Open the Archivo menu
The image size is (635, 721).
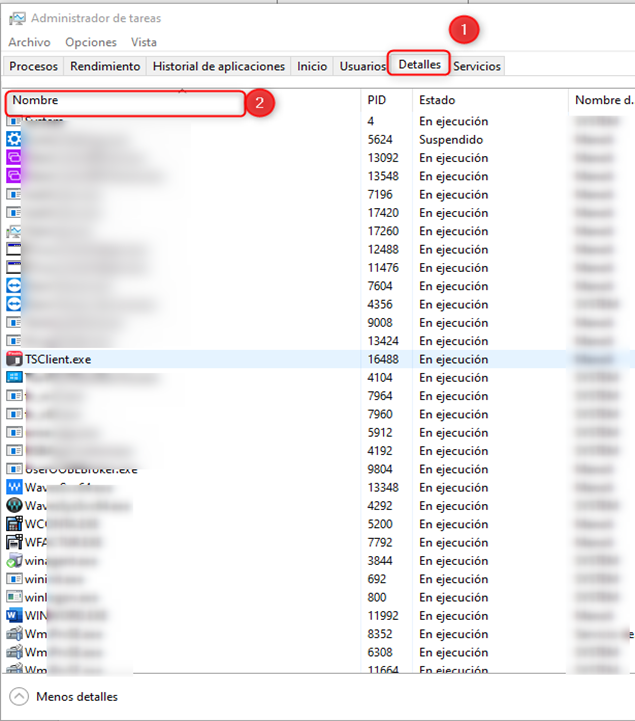[29, 42]
